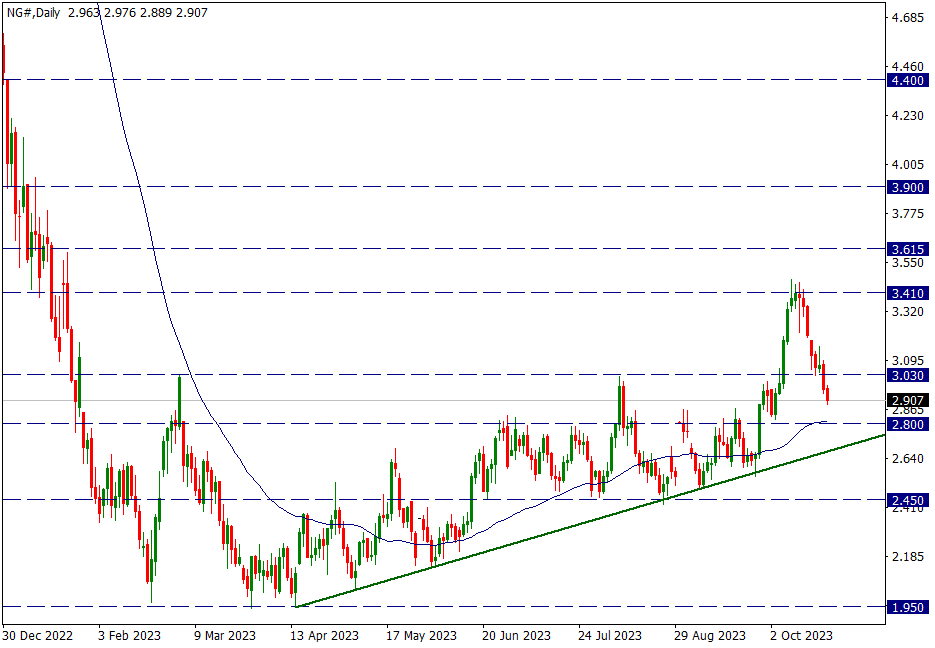The height and width of the screenshot is (648, 935).
Task: Click the 3.615 price level label
Action: pyautogui.click(x=908, y=249)
